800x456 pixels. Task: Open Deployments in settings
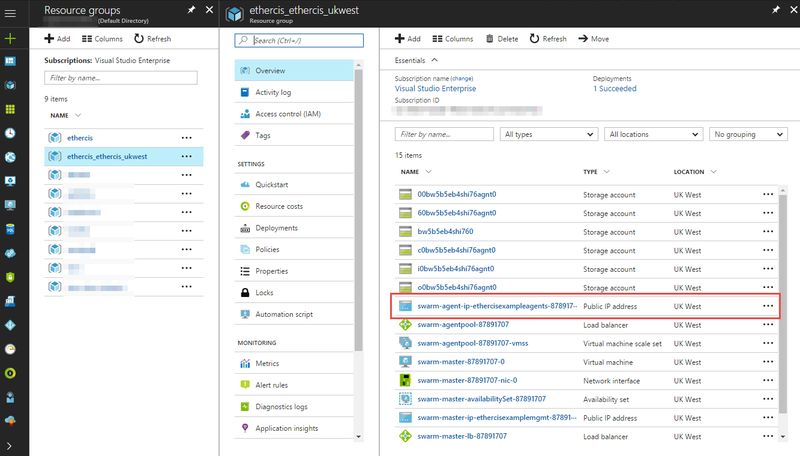click(294, 228)
